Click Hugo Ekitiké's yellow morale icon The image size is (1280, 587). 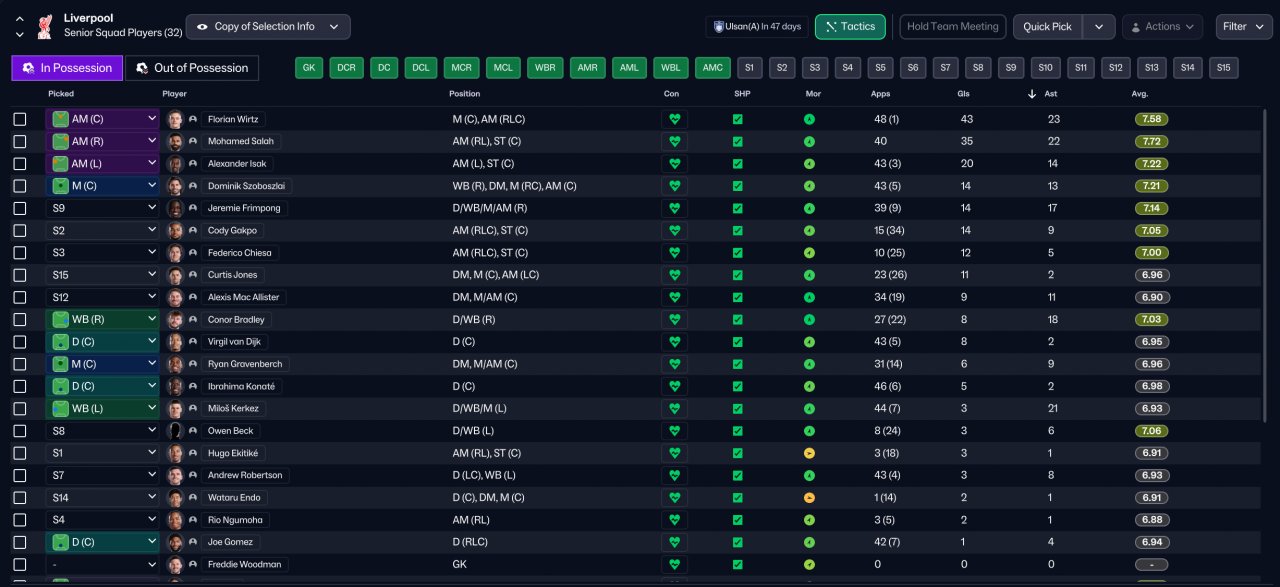coord(809,453)
